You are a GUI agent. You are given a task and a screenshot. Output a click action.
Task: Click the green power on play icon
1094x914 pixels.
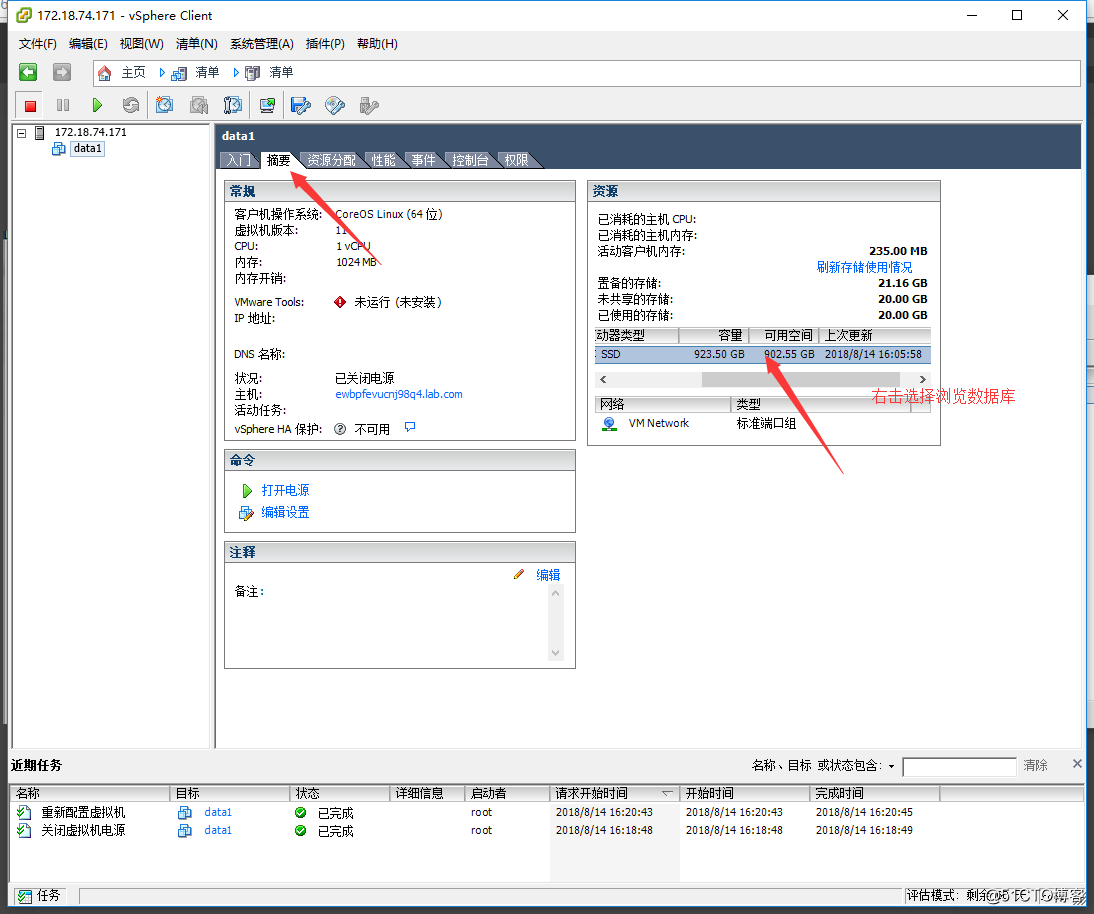tap(97, 105)
